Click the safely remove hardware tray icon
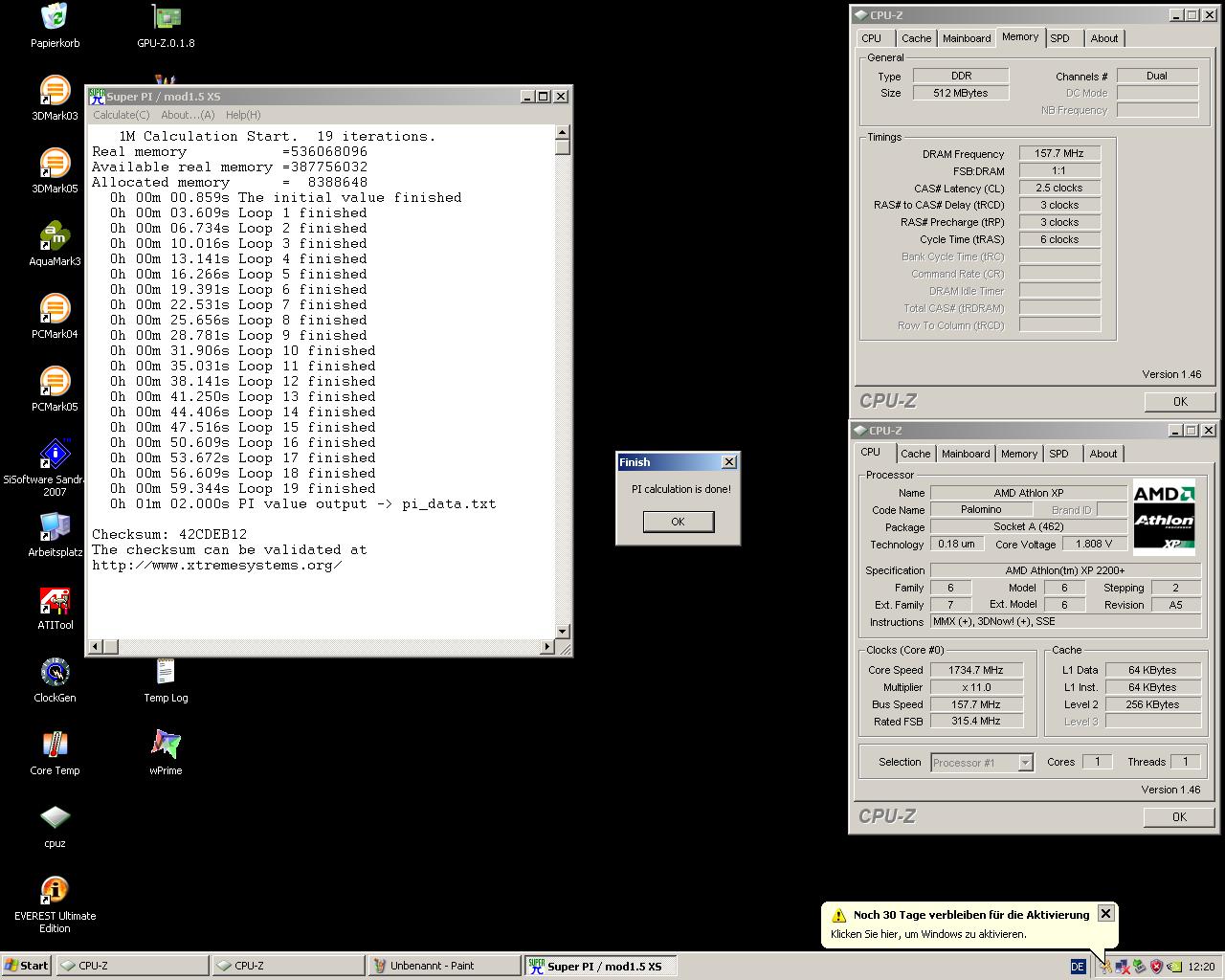1225x980 pixels. (1139, 967)
